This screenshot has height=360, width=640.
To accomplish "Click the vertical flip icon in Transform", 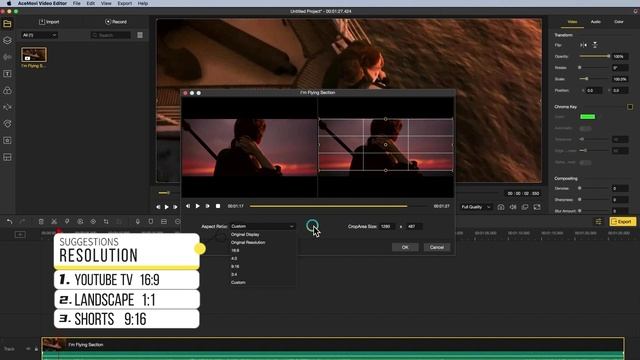I will tap(595, 45).
